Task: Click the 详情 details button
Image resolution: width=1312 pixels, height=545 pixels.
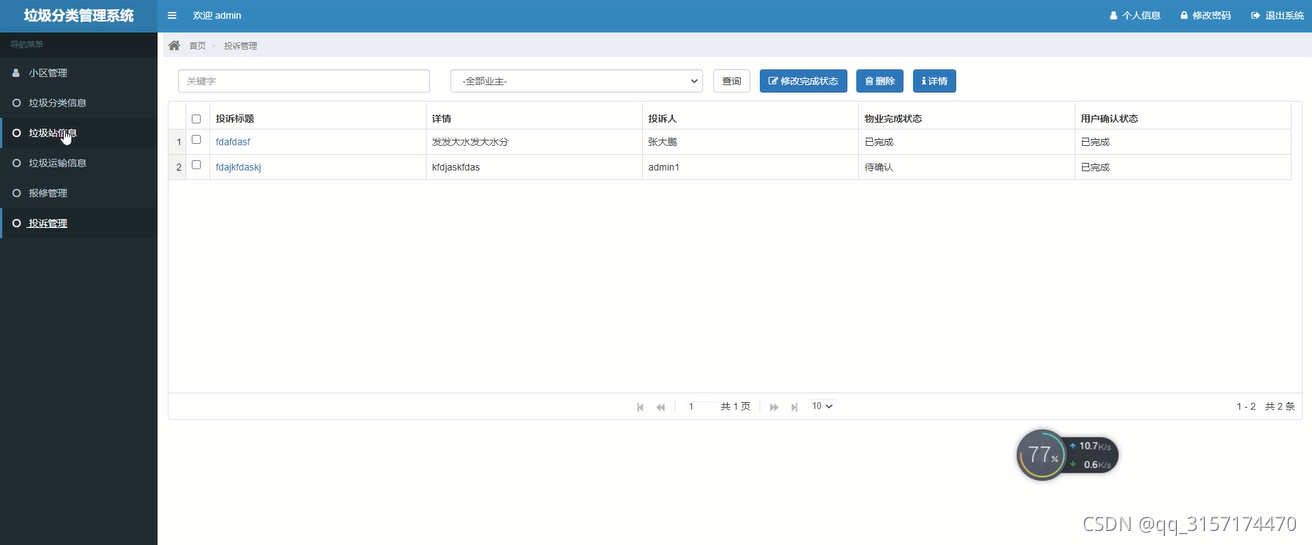Action: (935, 81)
